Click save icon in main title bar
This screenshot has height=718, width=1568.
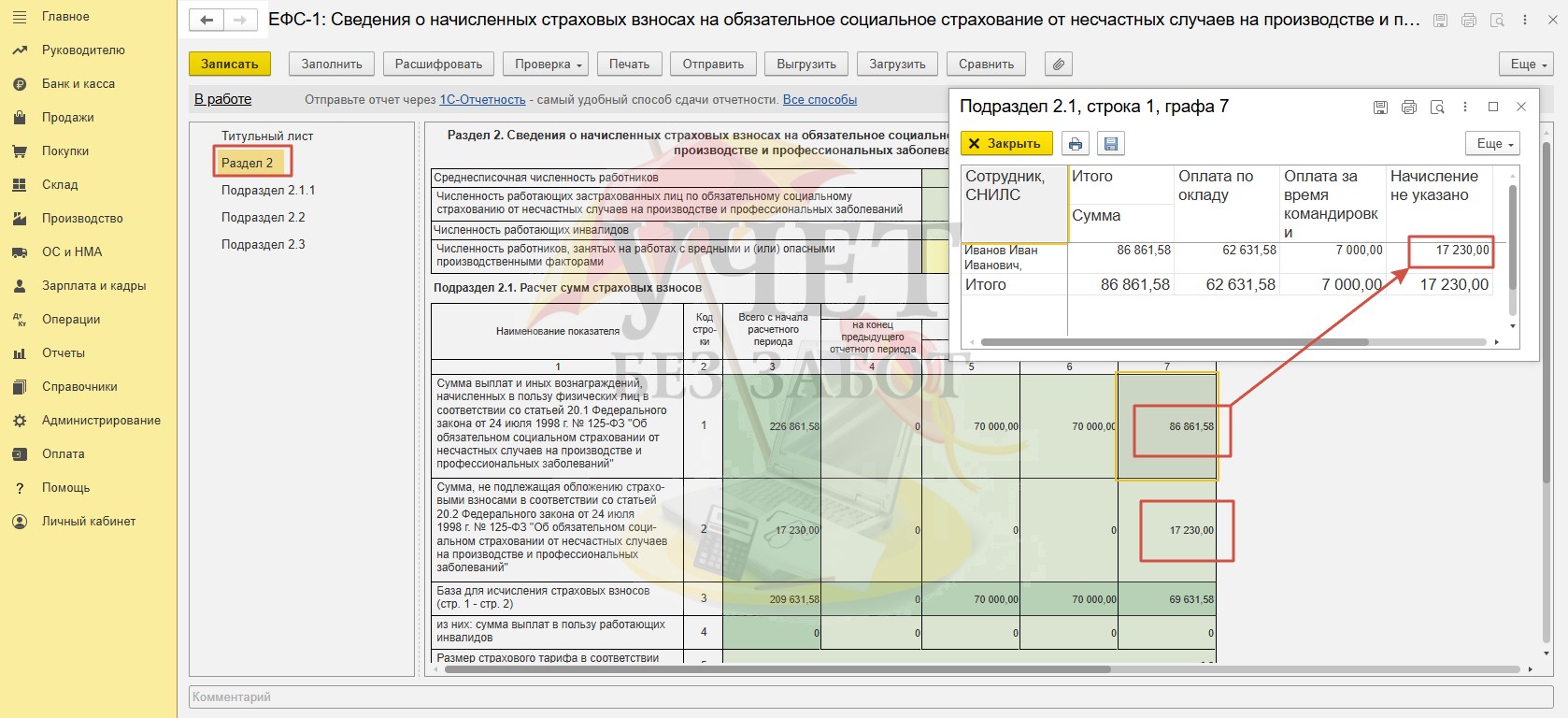pyautogui.click(x=1440, y=21)
